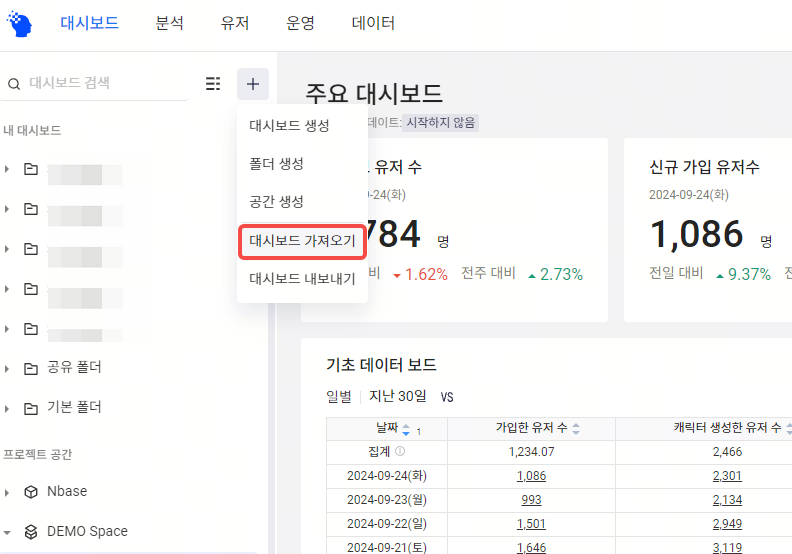Click the 기초 데이터 보드 heading
792x554 pixels.
pyautogui.click(x=381, y=365)
